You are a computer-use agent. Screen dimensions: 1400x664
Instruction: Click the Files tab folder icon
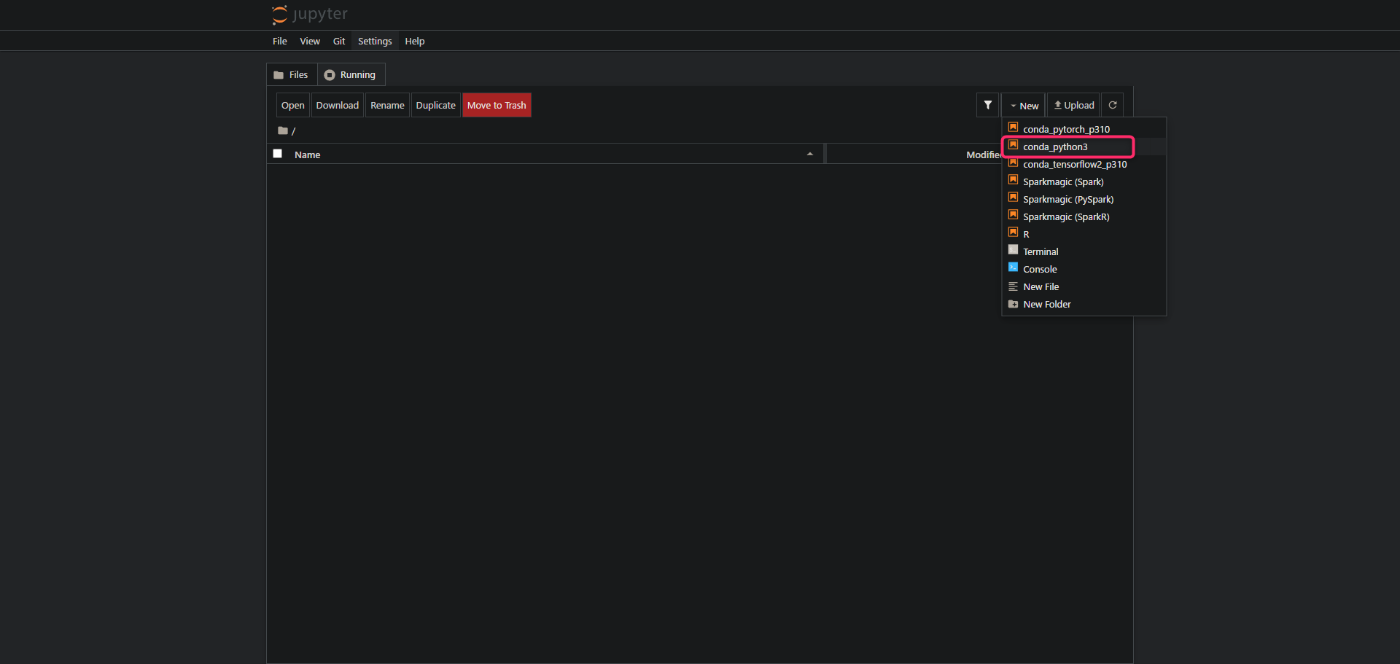coord(279,75)
